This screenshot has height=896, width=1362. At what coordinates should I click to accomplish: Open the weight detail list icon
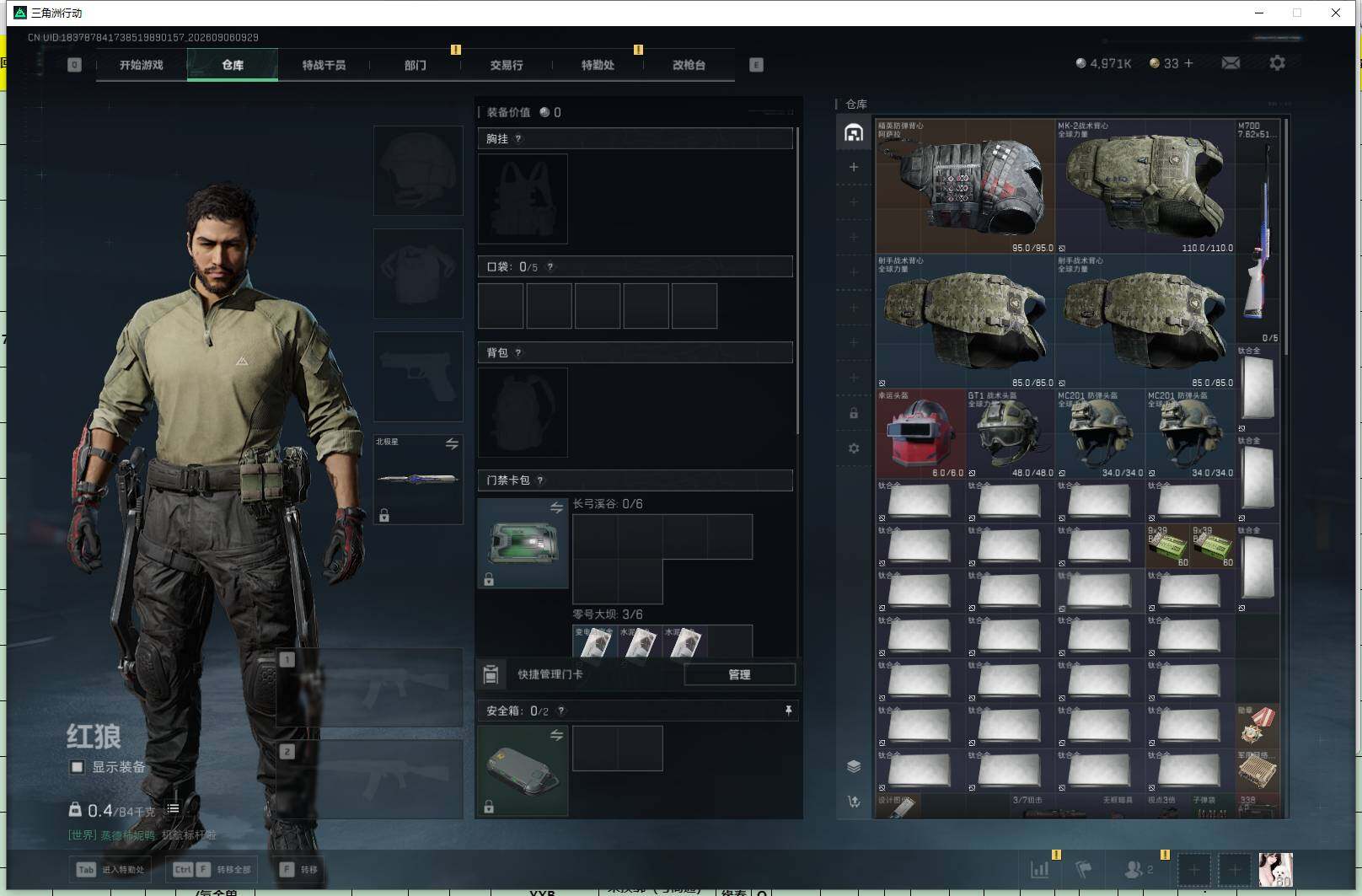tap(173, 808)
